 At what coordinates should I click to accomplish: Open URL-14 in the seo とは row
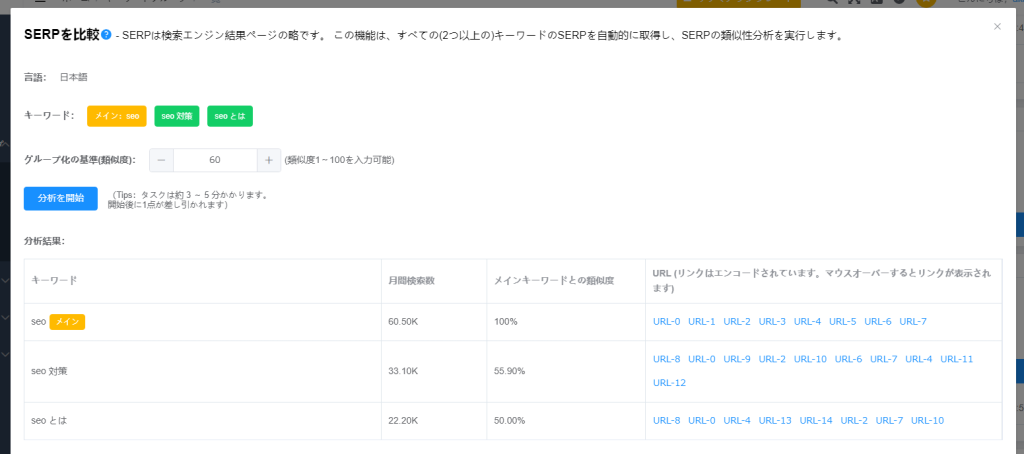(x=816, y=421)
